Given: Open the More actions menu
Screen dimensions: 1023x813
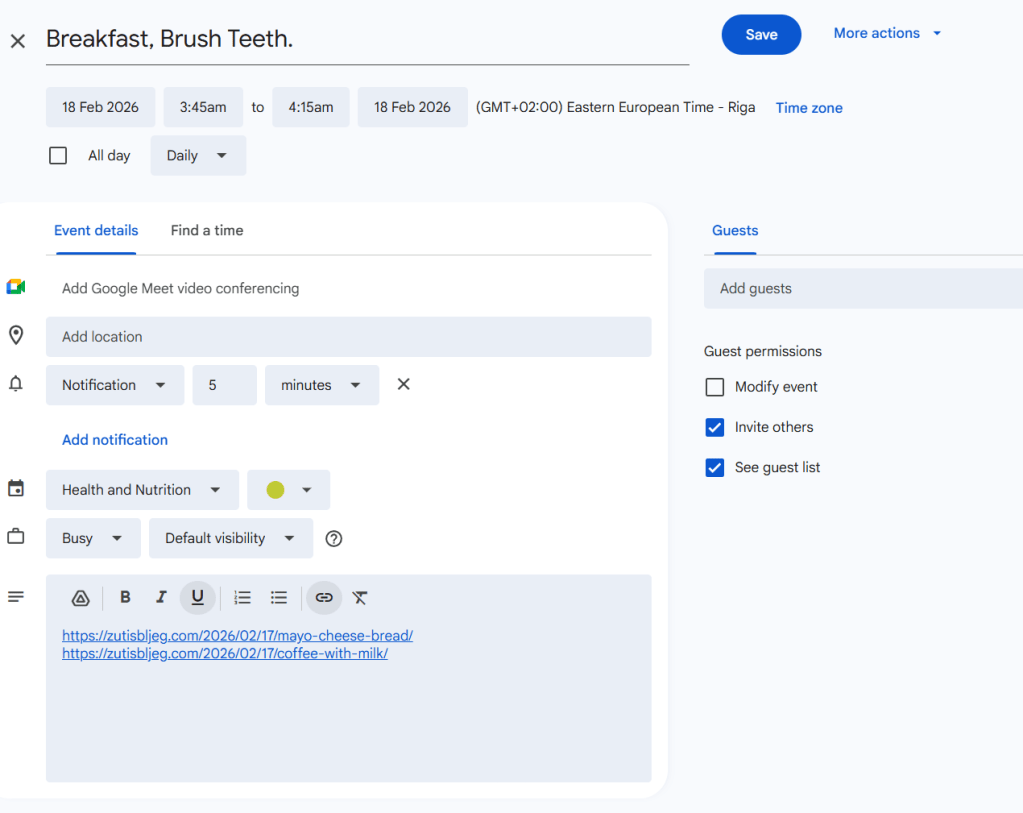Looking at the screenshot, I should pos(887,33).
